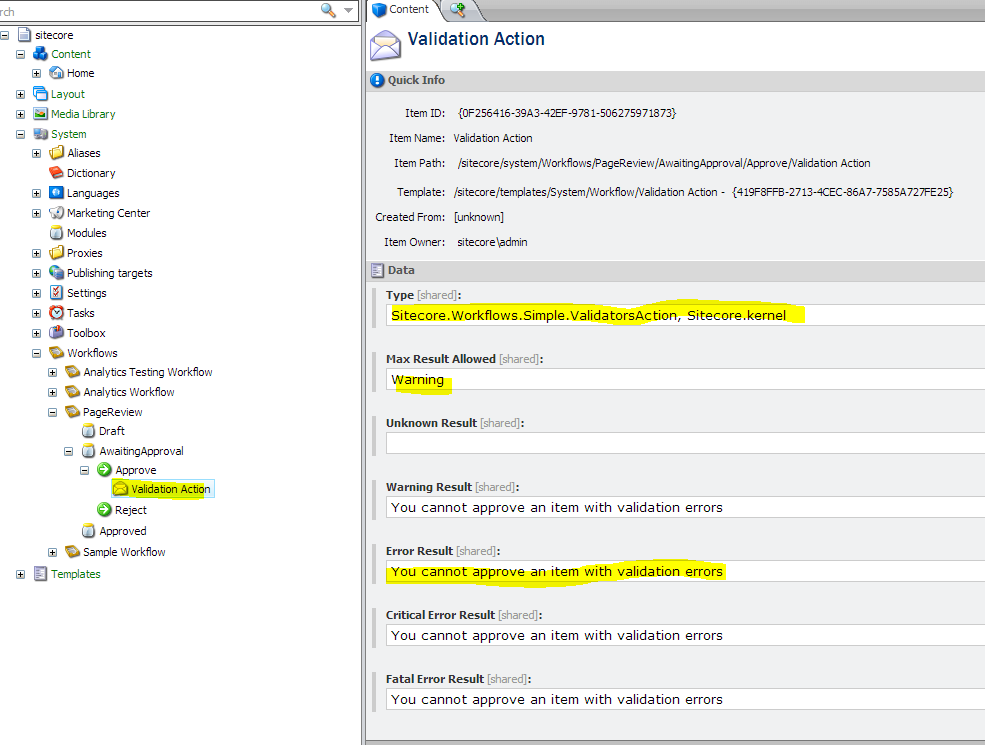Click the Warning Result text field

coord(685,507)
